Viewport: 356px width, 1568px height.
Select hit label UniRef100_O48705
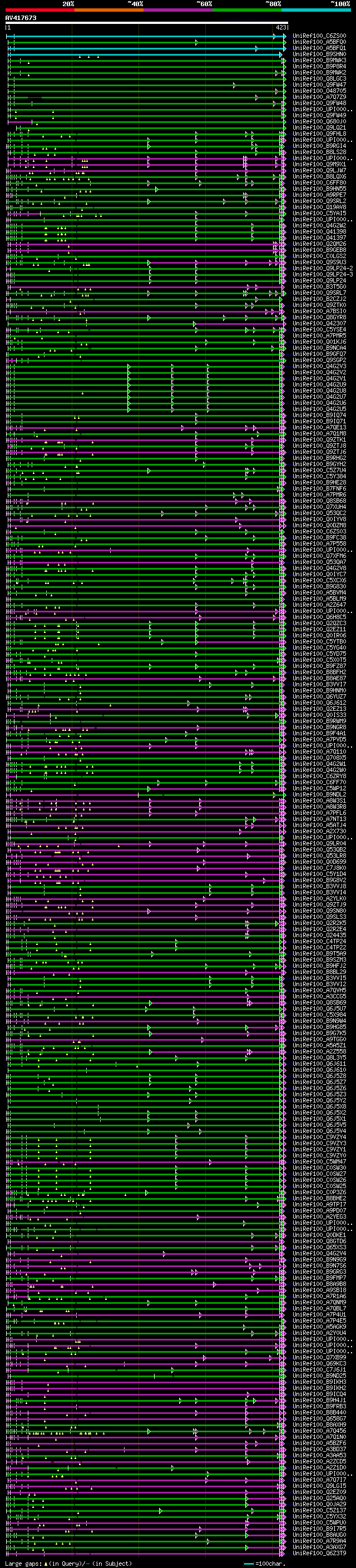coord(319,91)
